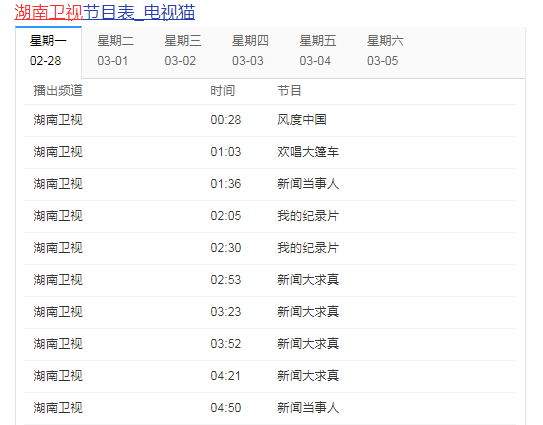Image resolution: width=543 pixels, height=425 pixels.
Task: Click 湖南卫视 in the 04:50 row
Action: 58,408
